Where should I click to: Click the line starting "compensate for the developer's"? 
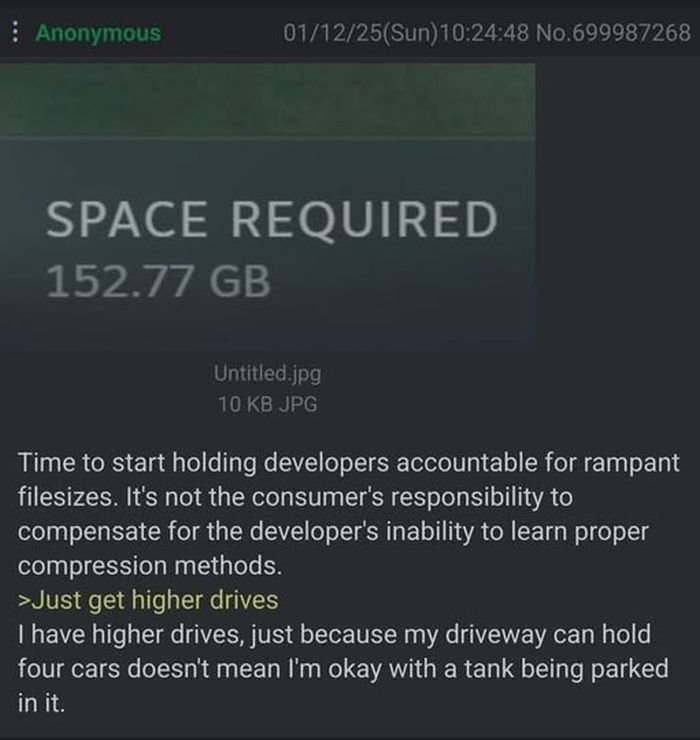point(333,531)
